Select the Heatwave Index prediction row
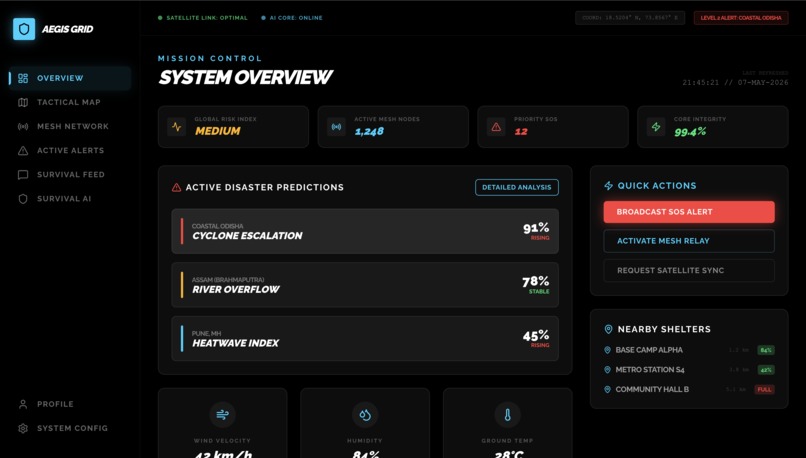Screen dimensions: 806x458 tap(365, 338)
